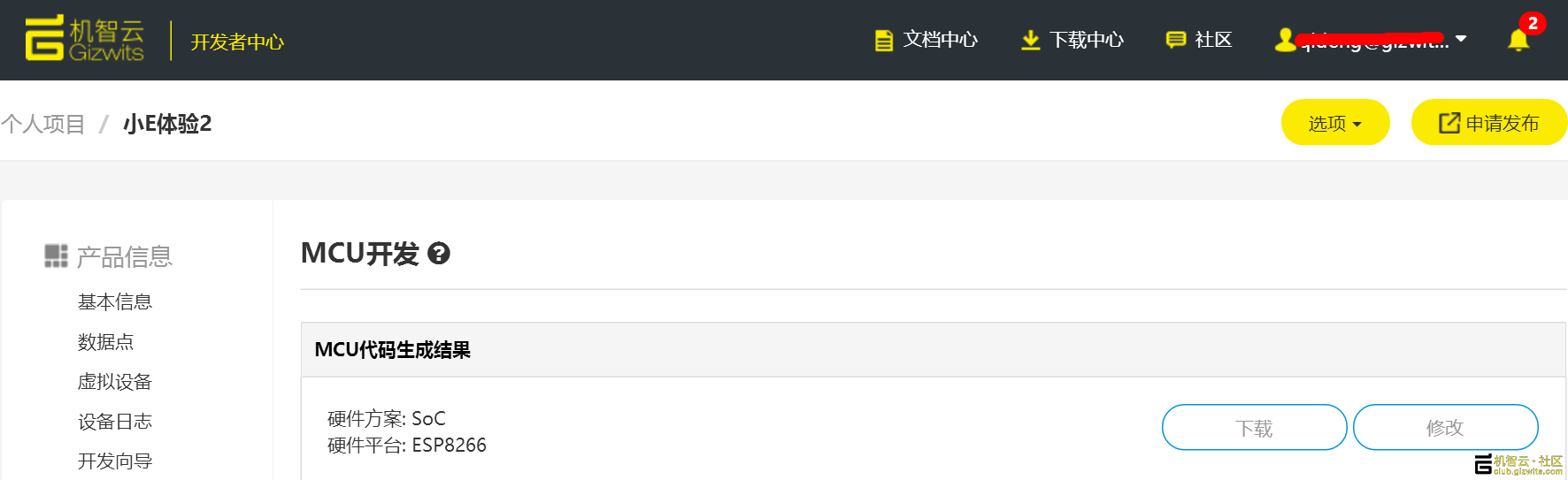
Task: Select 开发向导 in the sidebar
Action: click(115, 461)
